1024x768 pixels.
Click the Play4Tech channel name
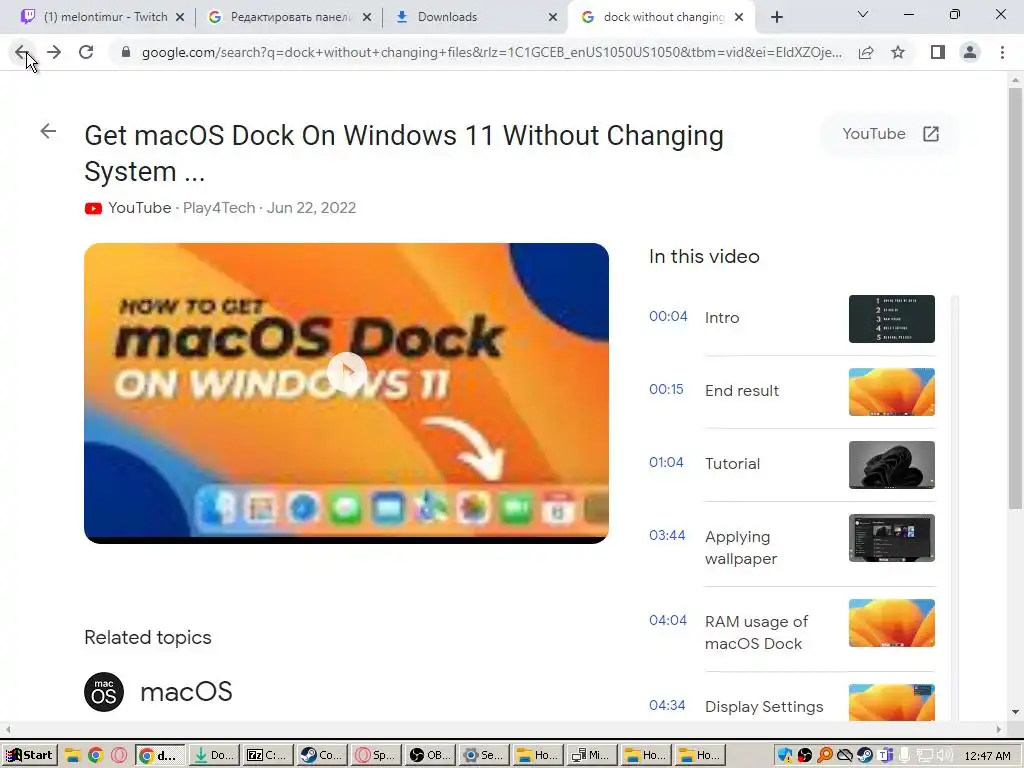(x=219, y=208)
